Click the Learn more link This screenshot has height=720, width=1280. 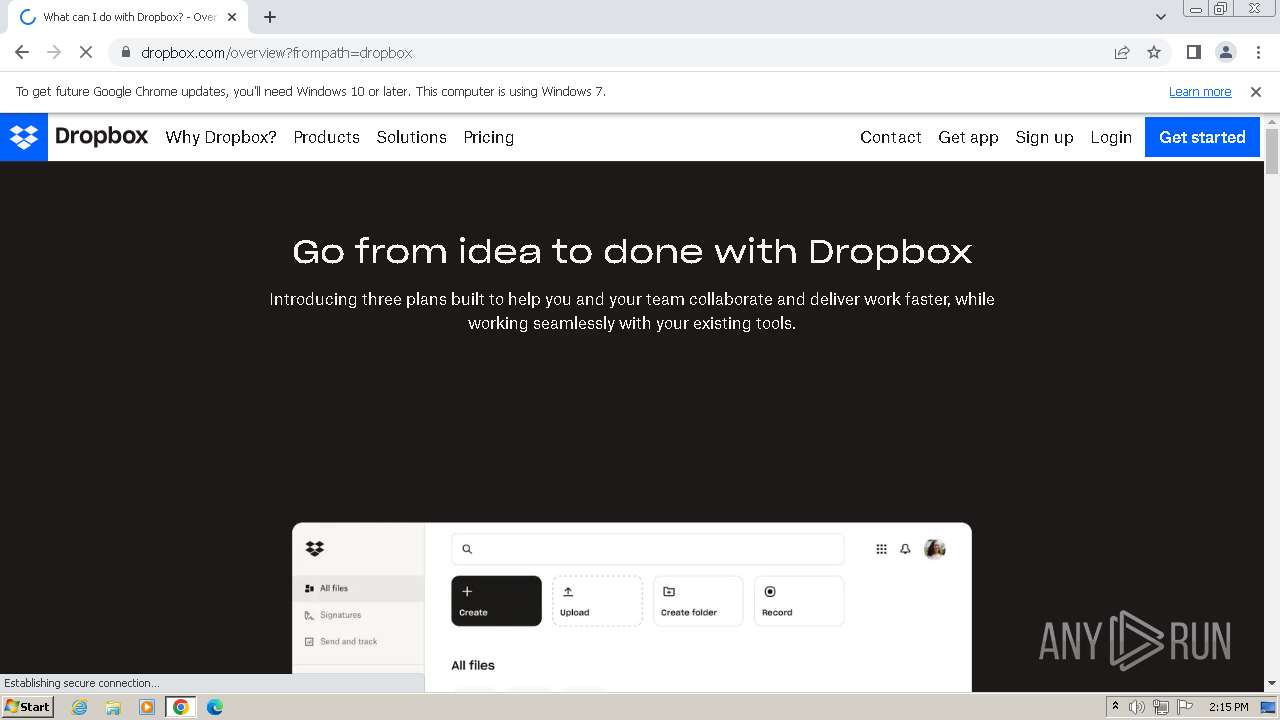(1200, 92)
